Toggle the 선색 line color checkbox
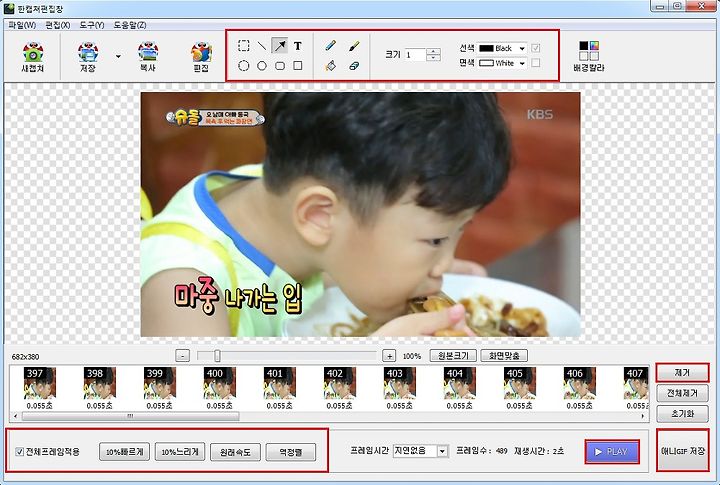The width and height of the screenshot is (720, 485). [535, 48]
